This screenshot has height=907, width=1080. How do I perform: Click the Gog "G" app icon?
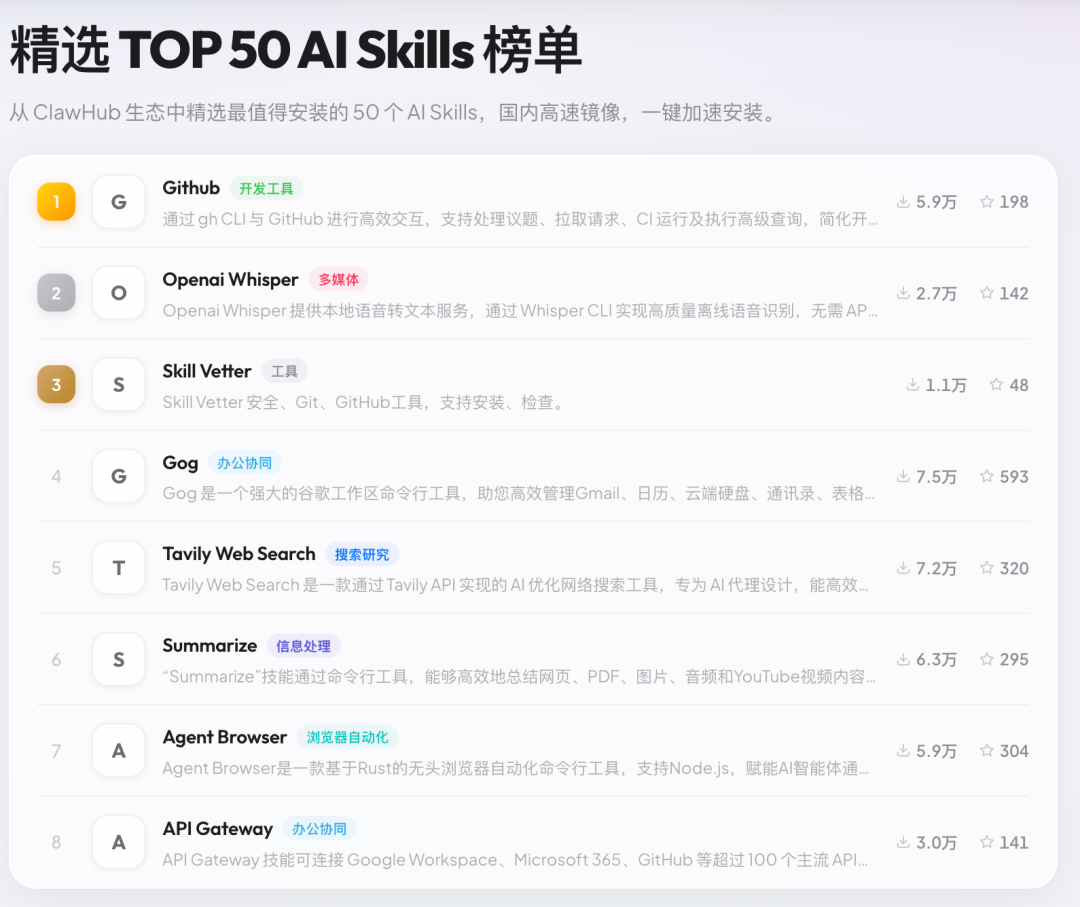[118, 476]
